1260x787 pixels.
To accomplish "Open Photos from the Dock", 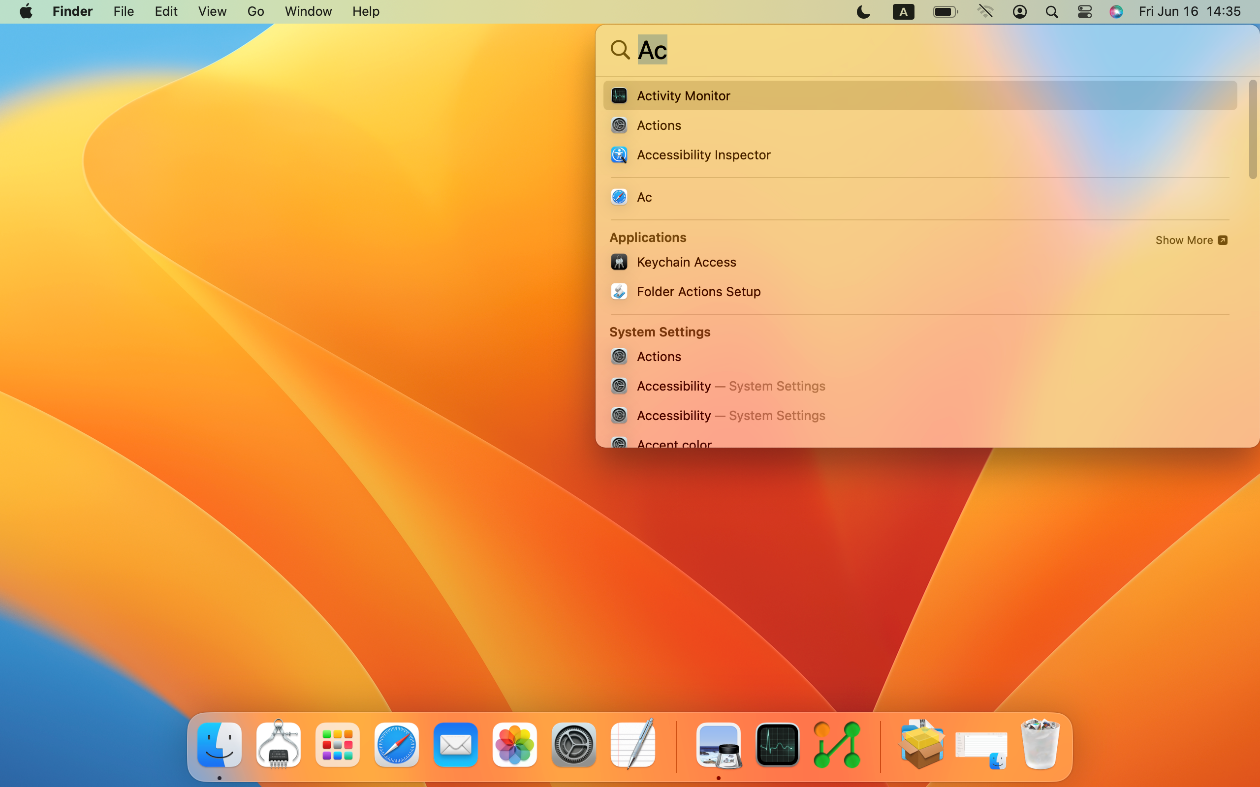I will [514, 745].
